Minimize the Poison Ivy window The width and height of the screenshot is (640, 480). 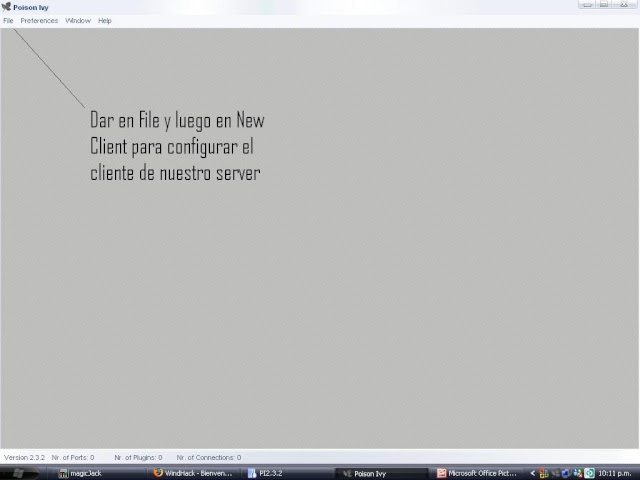pos(587,4)
